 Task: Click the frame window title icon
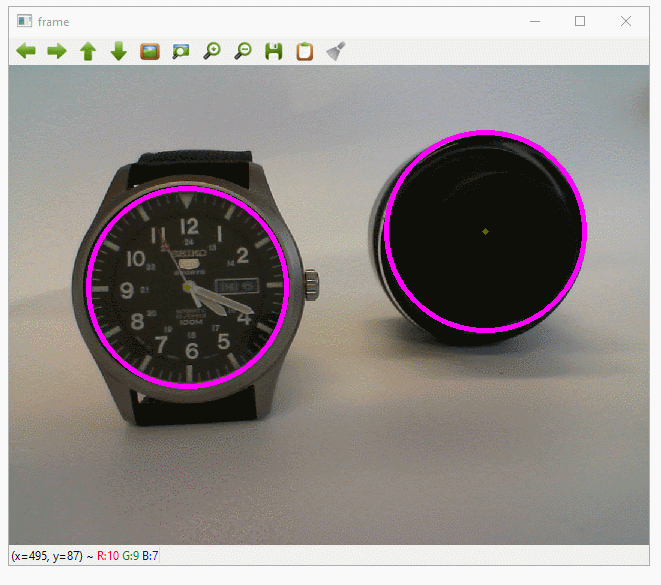24,21
